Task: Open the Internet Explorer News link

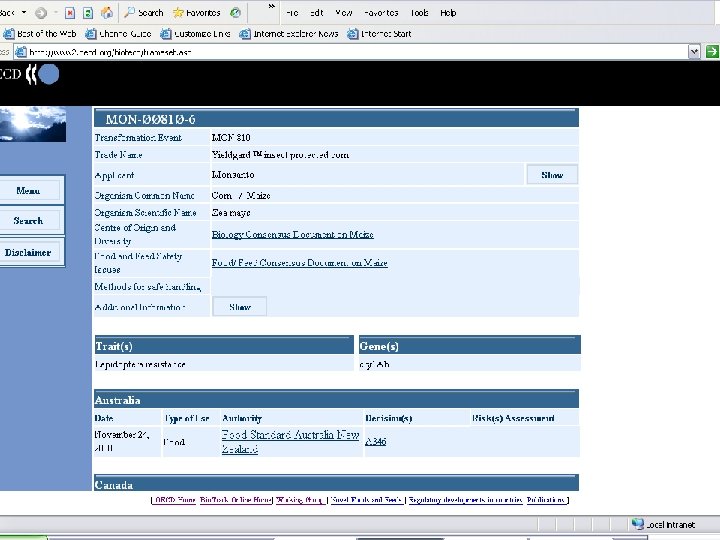Action: 289,34
